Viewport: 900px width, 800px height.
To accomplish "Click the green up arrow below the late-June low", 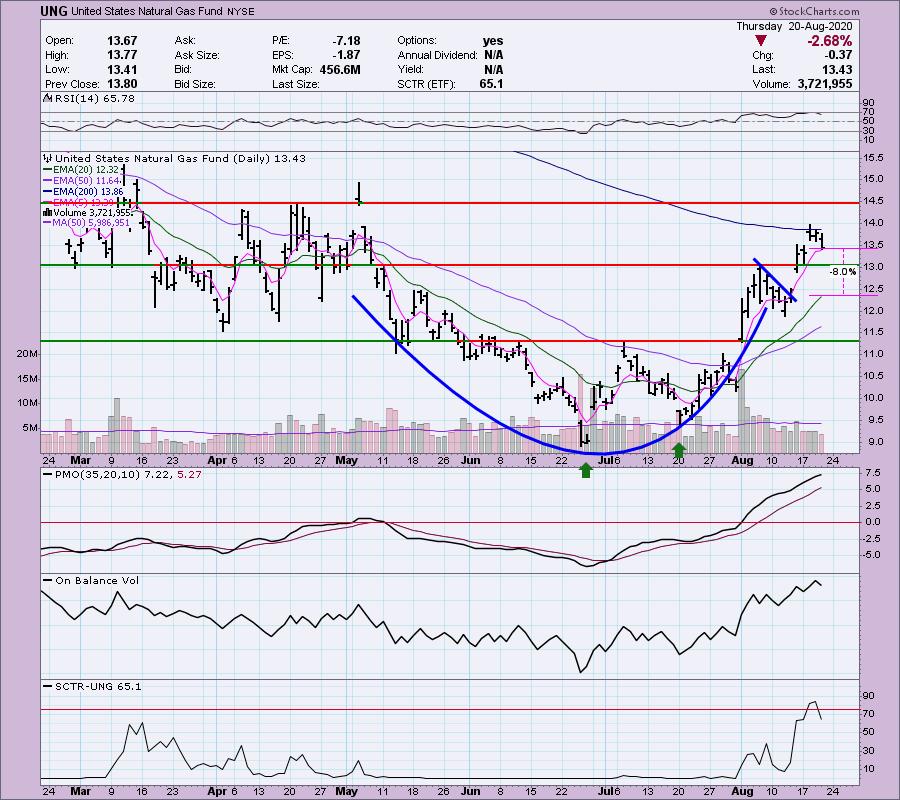I will click(x=585, y=470).
